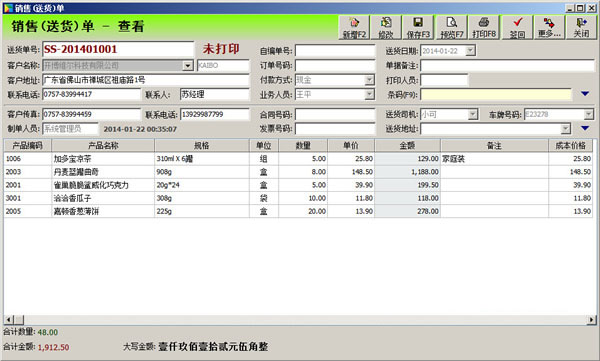Click the 关闭 close toolbar button
600x361 pixels.
click(x=581, y=27)
